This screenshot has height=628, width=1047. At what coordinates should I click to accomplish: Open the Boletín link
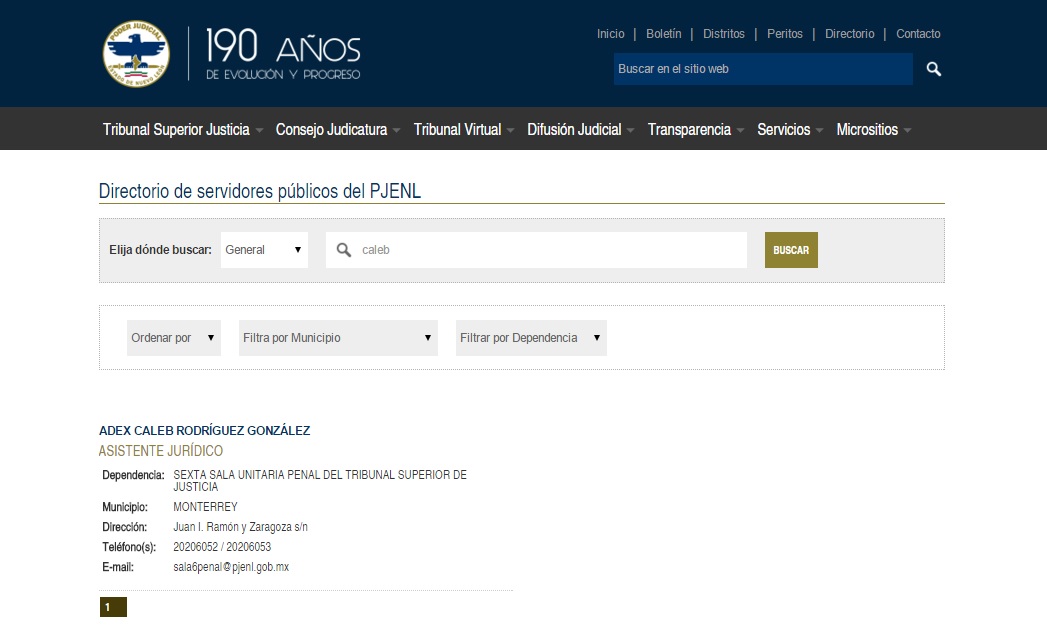point(663,34)
